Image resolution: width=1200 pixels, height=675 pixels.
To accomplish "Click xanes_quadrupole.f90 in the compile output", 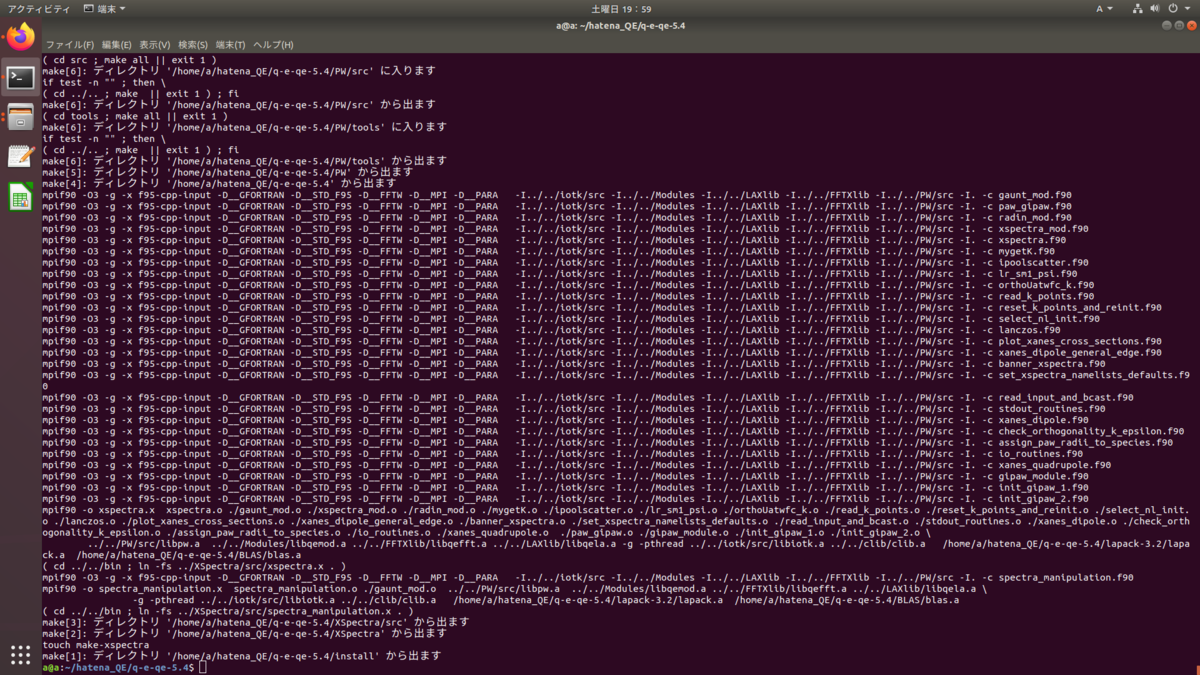I will (x=1054, y=465).
